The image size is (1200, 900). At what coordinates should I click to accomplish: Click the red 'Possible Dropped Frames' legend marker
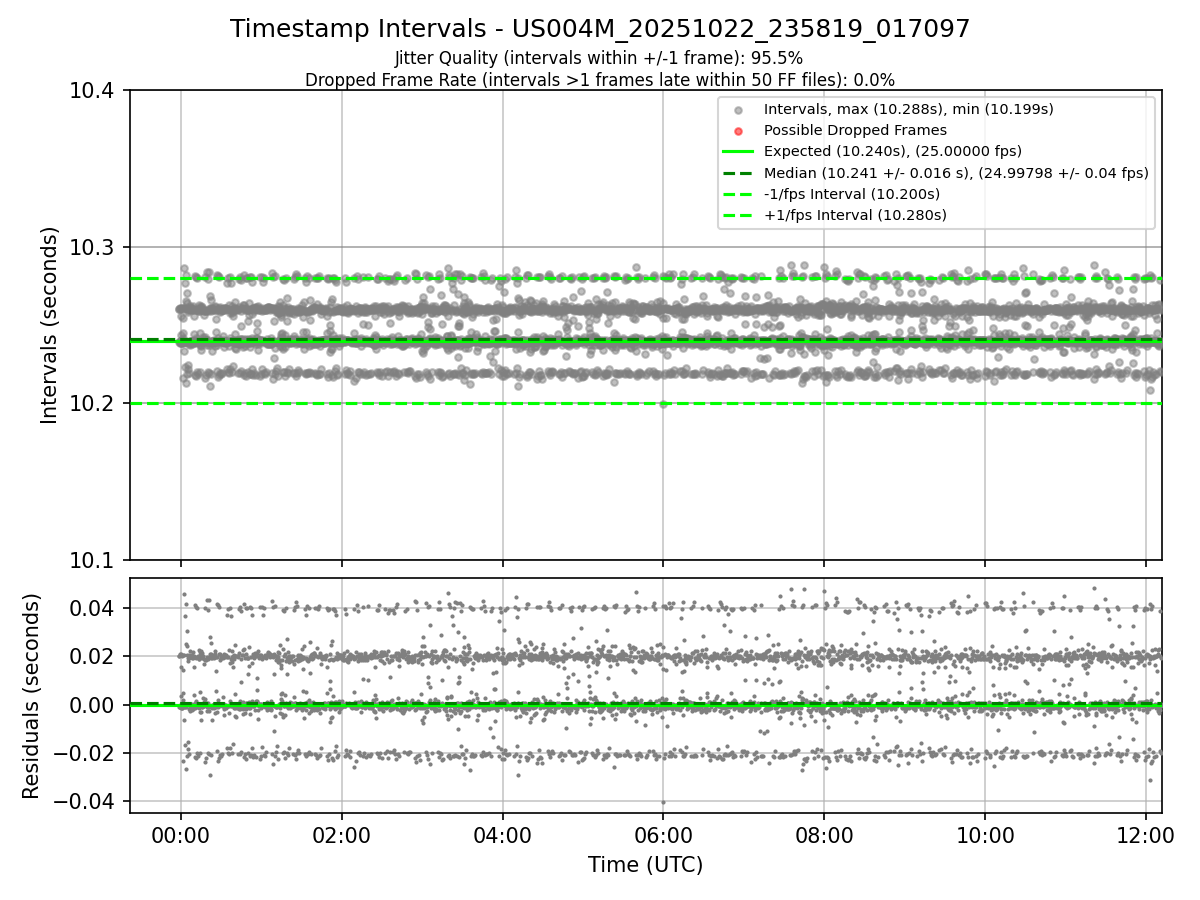(738, 131)
